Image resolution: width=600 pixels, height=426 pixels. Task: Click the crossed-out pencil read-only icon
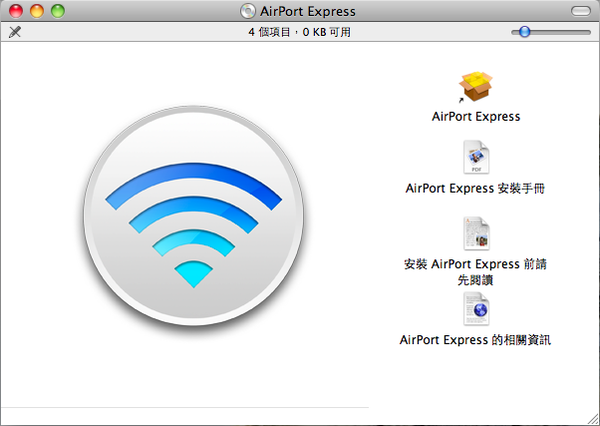[15, 32]
